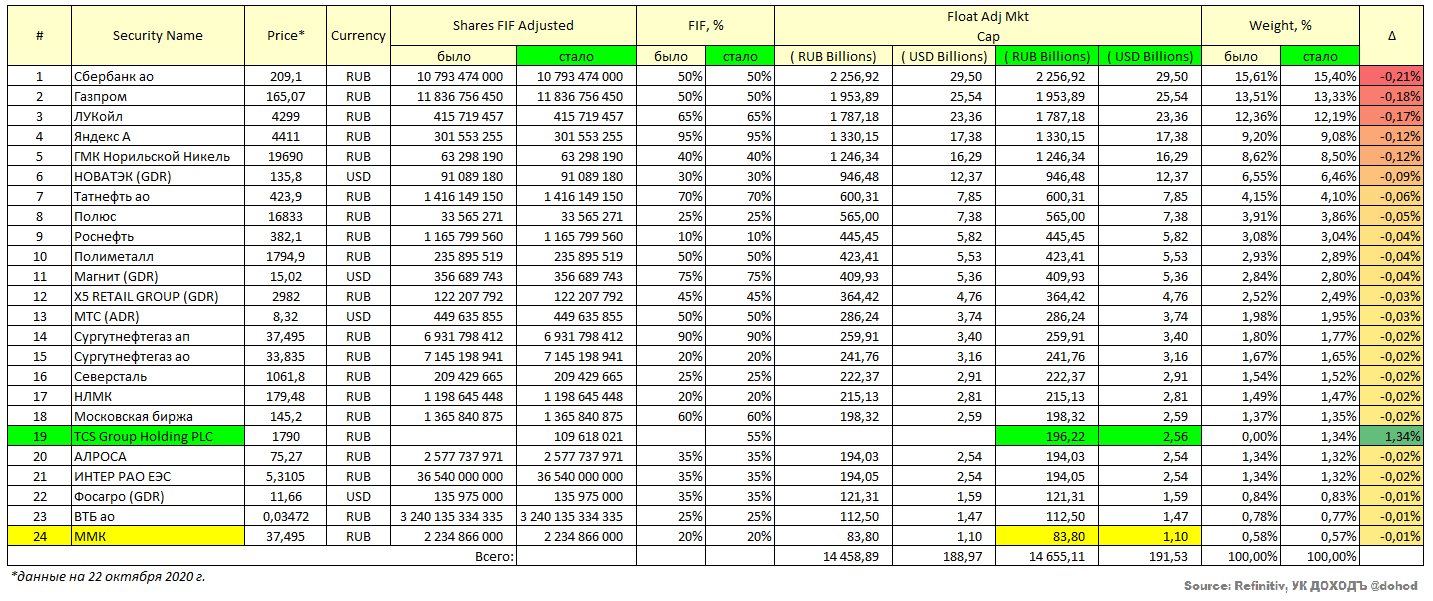This screenshot has width=1433, height=601.
Task: Click the "Price*" column header
Action: click(x=287, y=36)
